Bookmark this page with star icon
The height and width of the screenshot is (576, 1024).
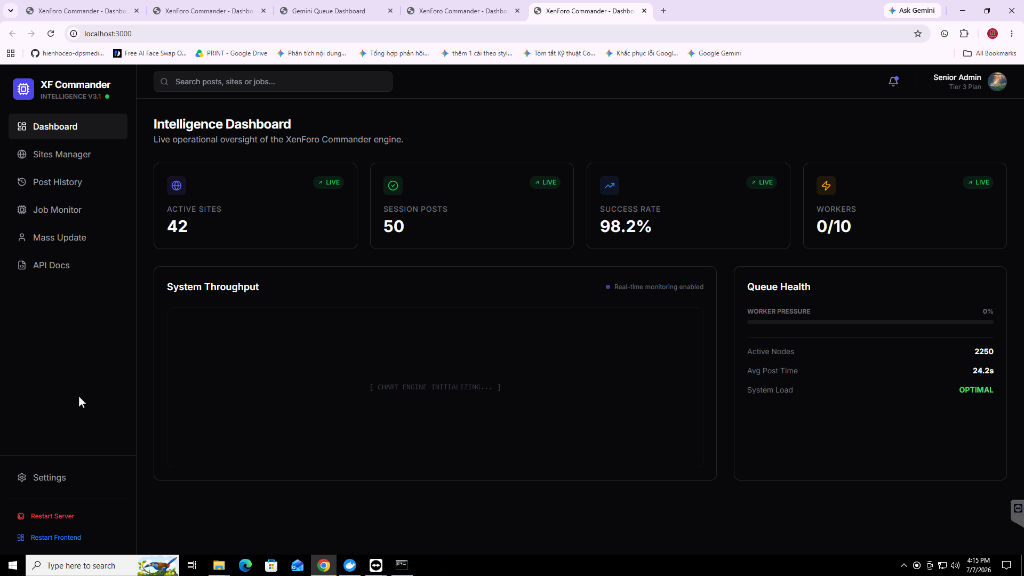(918, 33)
